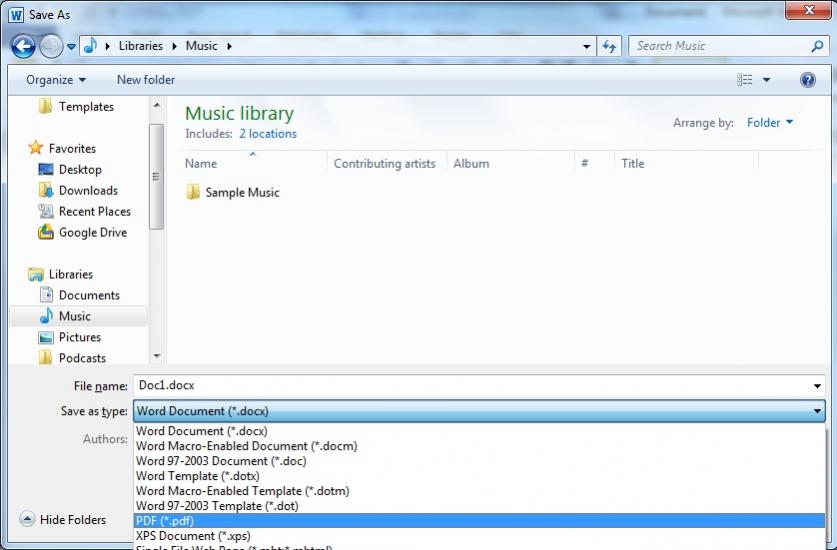Choose Word 97-2003 Template (*.dot)
The image size is (837, 550).
click(479, 506)
